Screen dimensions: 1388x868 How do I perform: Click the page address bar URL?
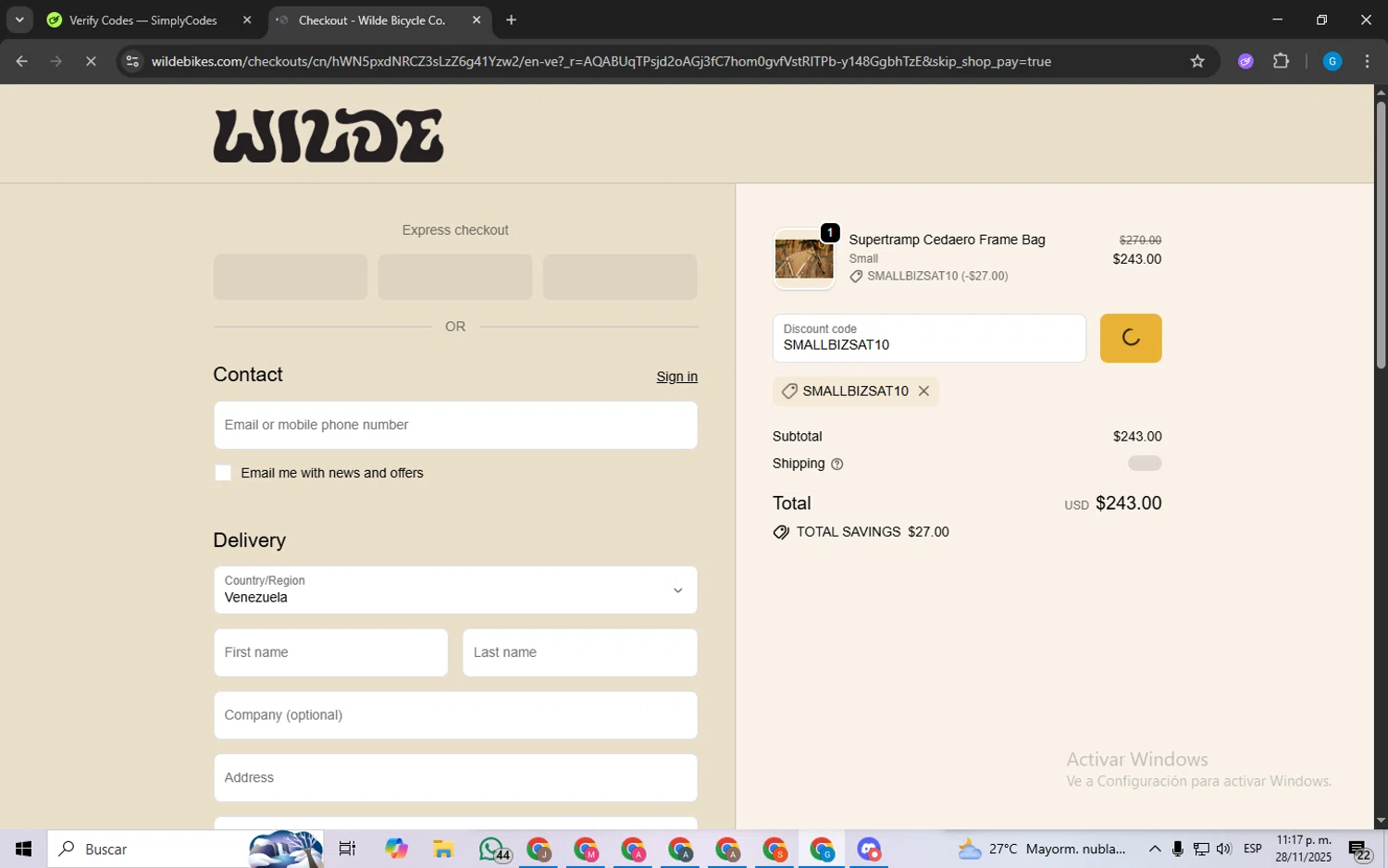pyautogui.click(x=601, y=61)
